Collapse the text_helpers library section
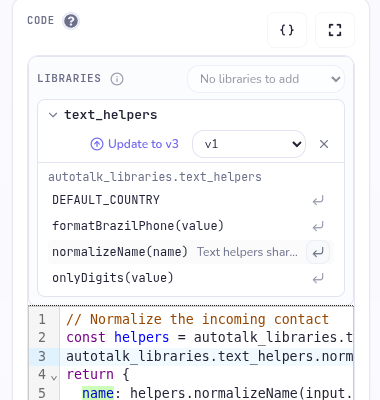This screenshot has width=380, height=400. (53, 115)
